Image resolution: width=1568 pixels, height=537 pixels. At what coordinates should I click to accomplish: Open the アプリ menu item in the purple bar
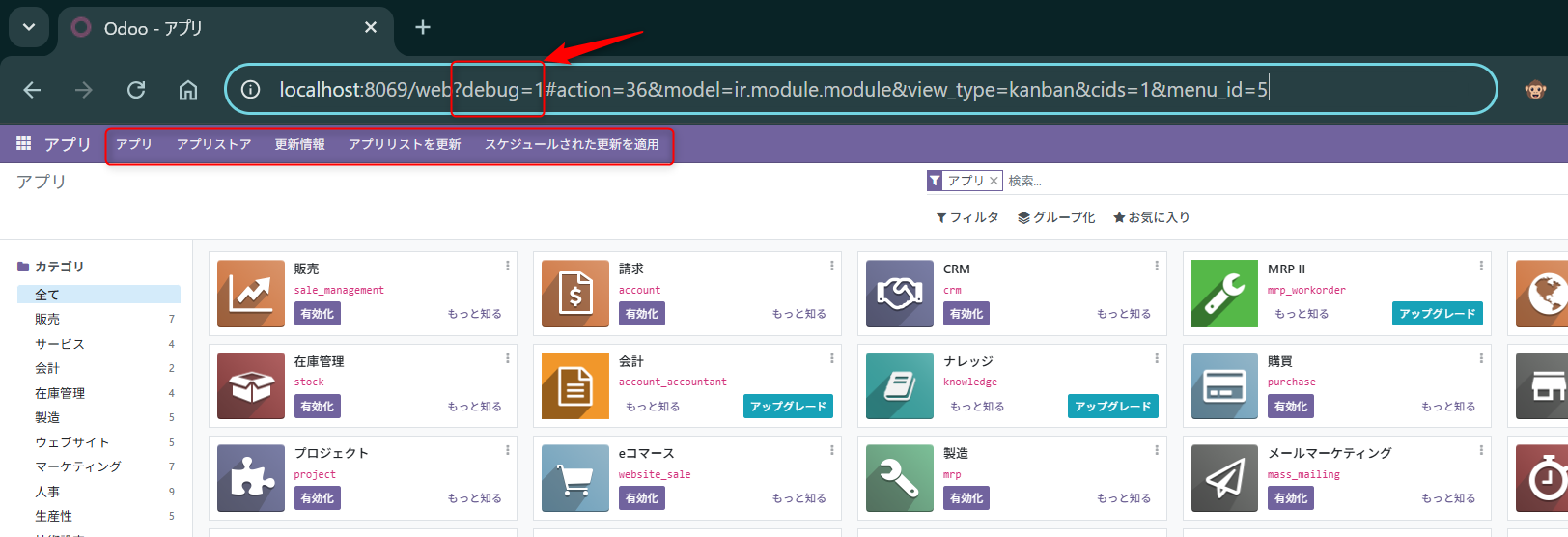[134, 144]
